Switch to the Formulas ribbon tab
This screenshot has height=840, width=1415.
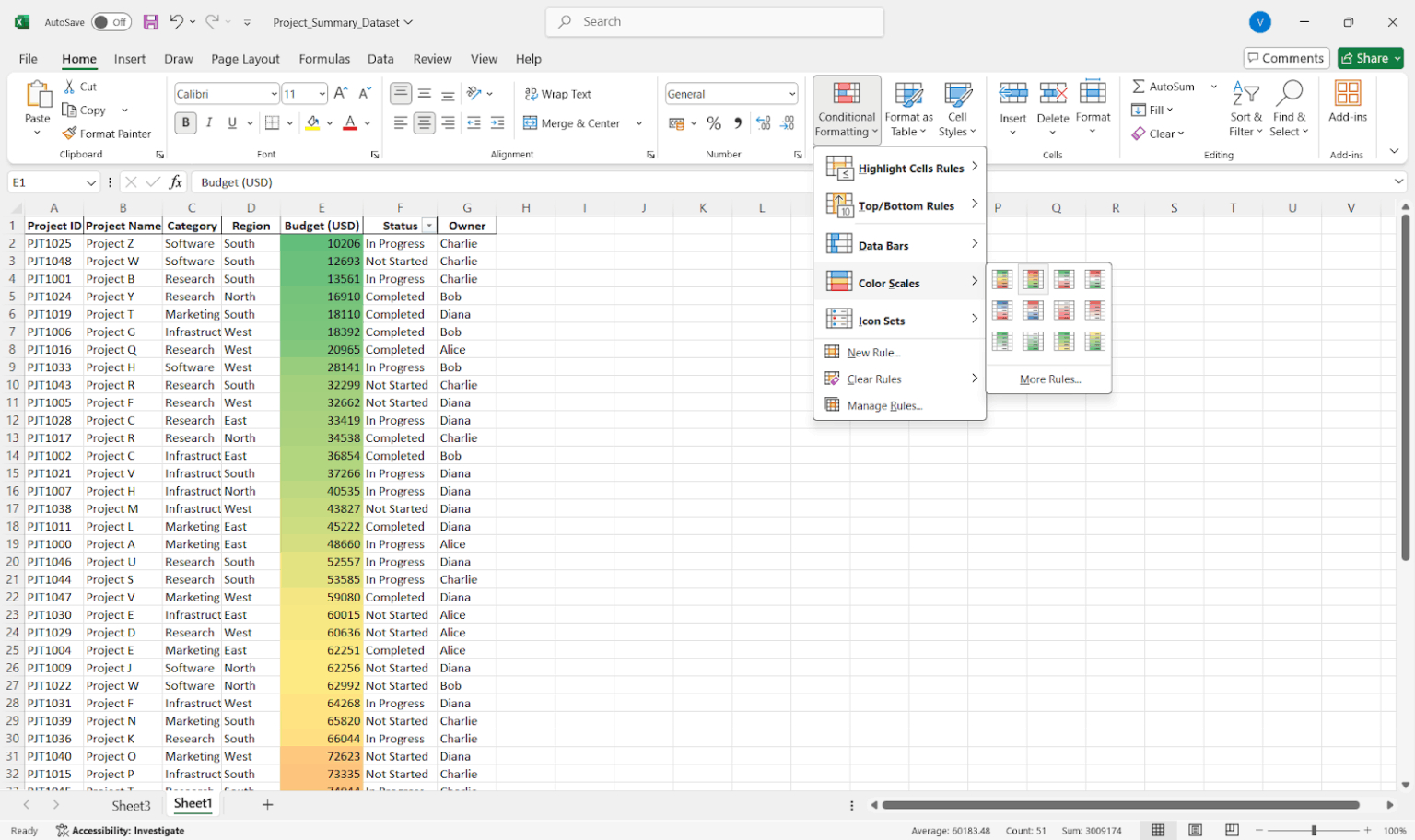(324, 58)
